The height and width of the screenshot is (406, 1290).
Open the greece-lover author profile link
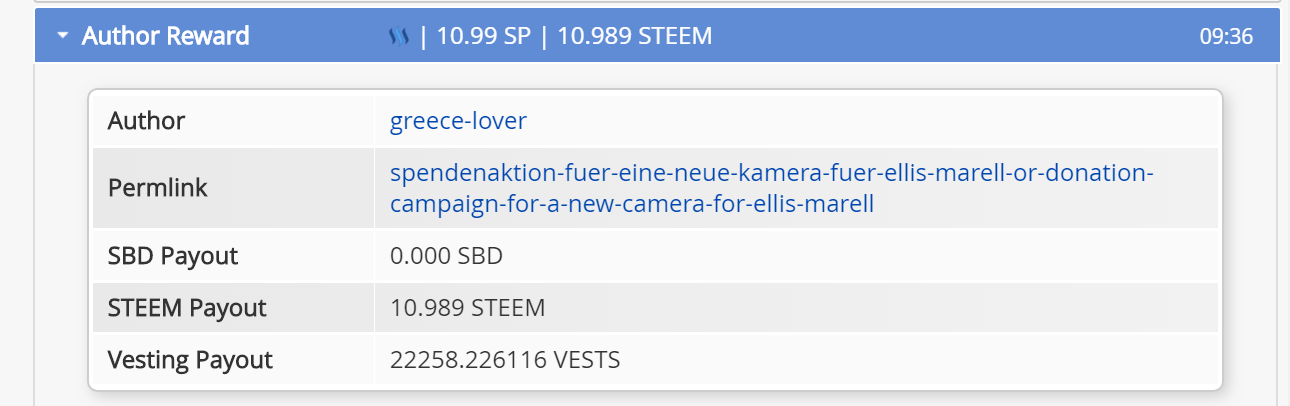point(458,121)
